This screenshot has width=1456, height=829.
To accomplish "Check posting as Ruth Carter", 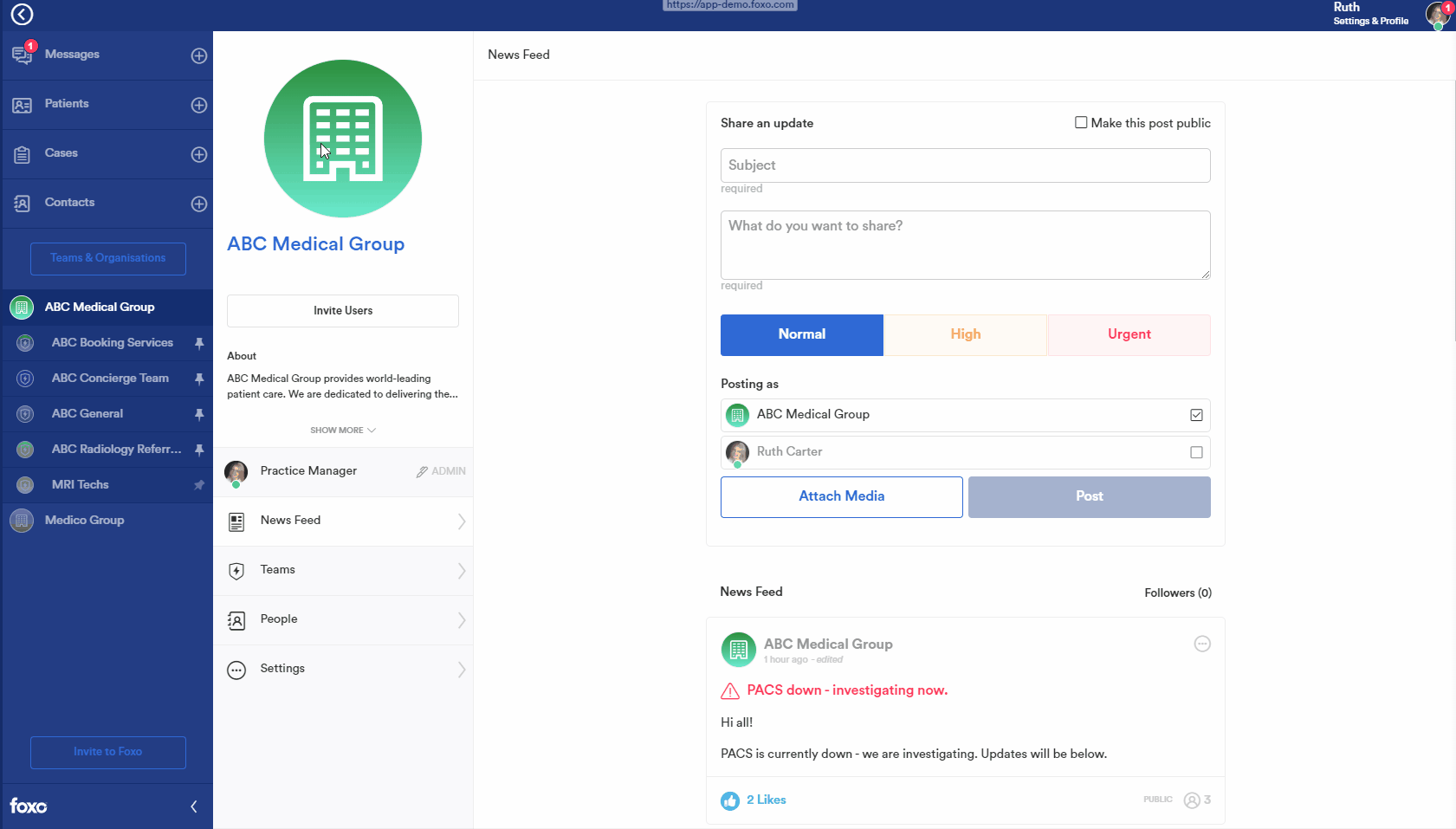I will click(x=1196, y=452).
